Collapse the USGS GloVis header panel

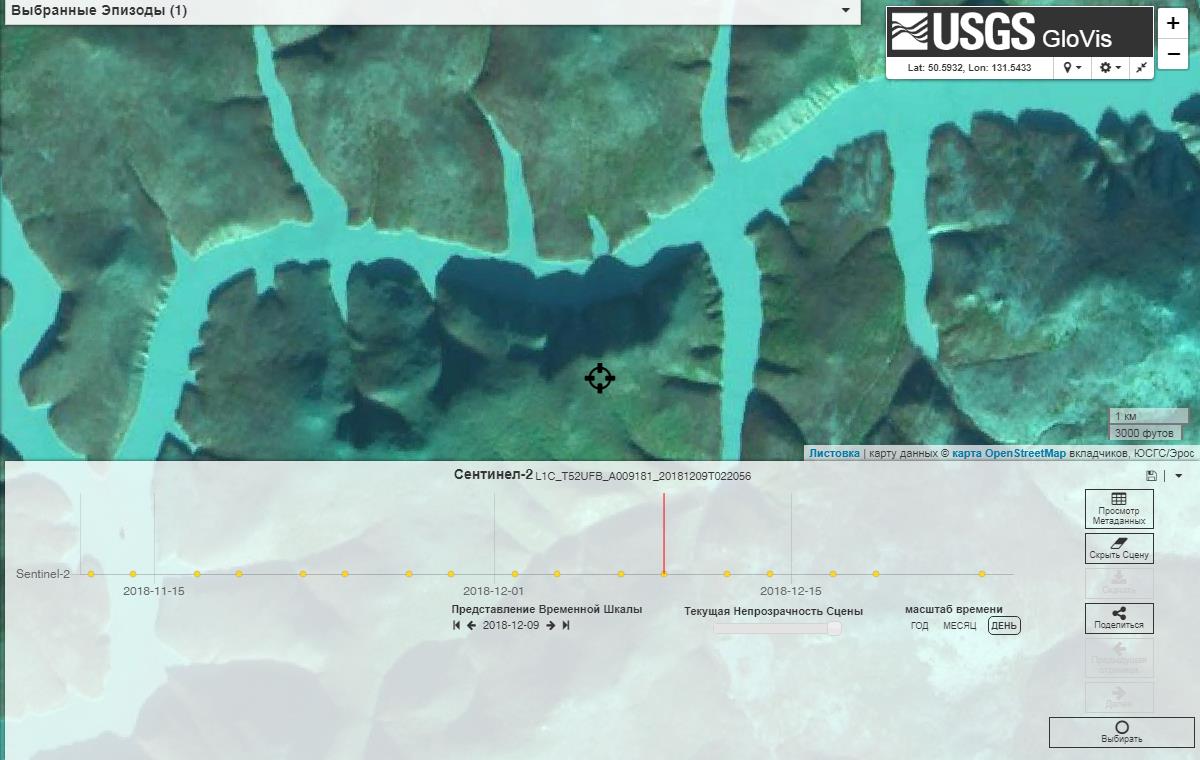1141,67
